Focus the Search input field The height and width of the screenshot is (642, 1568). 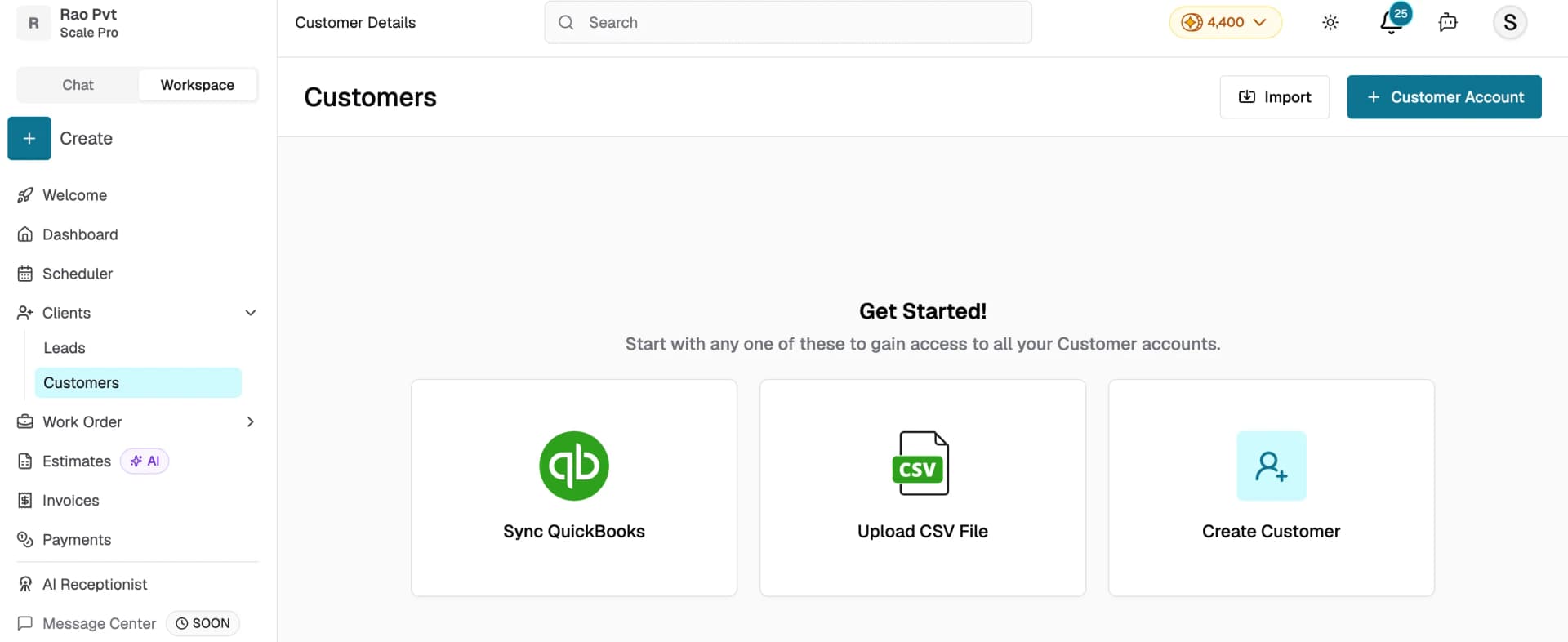788,23
